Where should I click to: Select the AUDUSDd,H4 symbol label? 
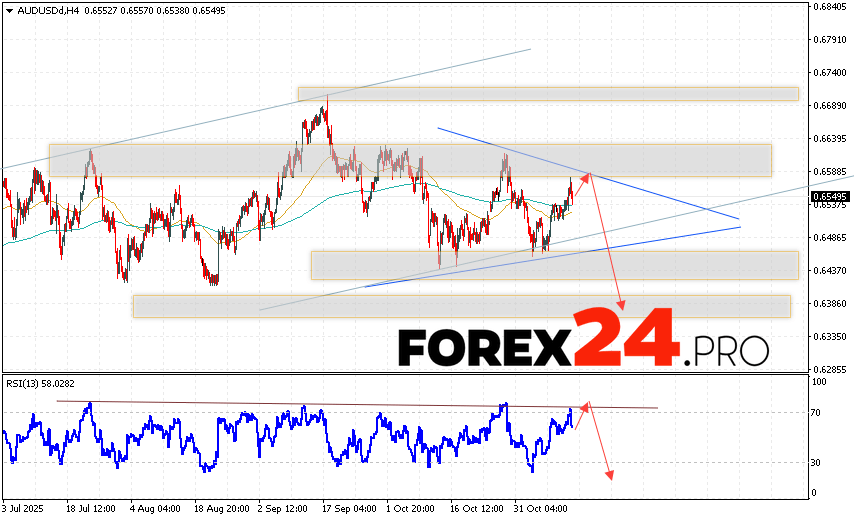coord(46,8)
